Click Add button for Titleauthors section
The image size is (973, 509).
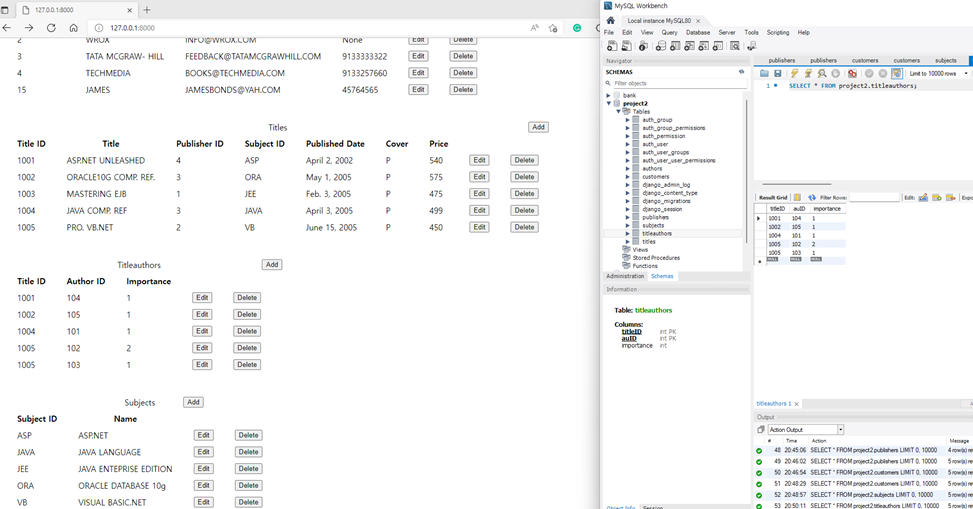[272, 264]
